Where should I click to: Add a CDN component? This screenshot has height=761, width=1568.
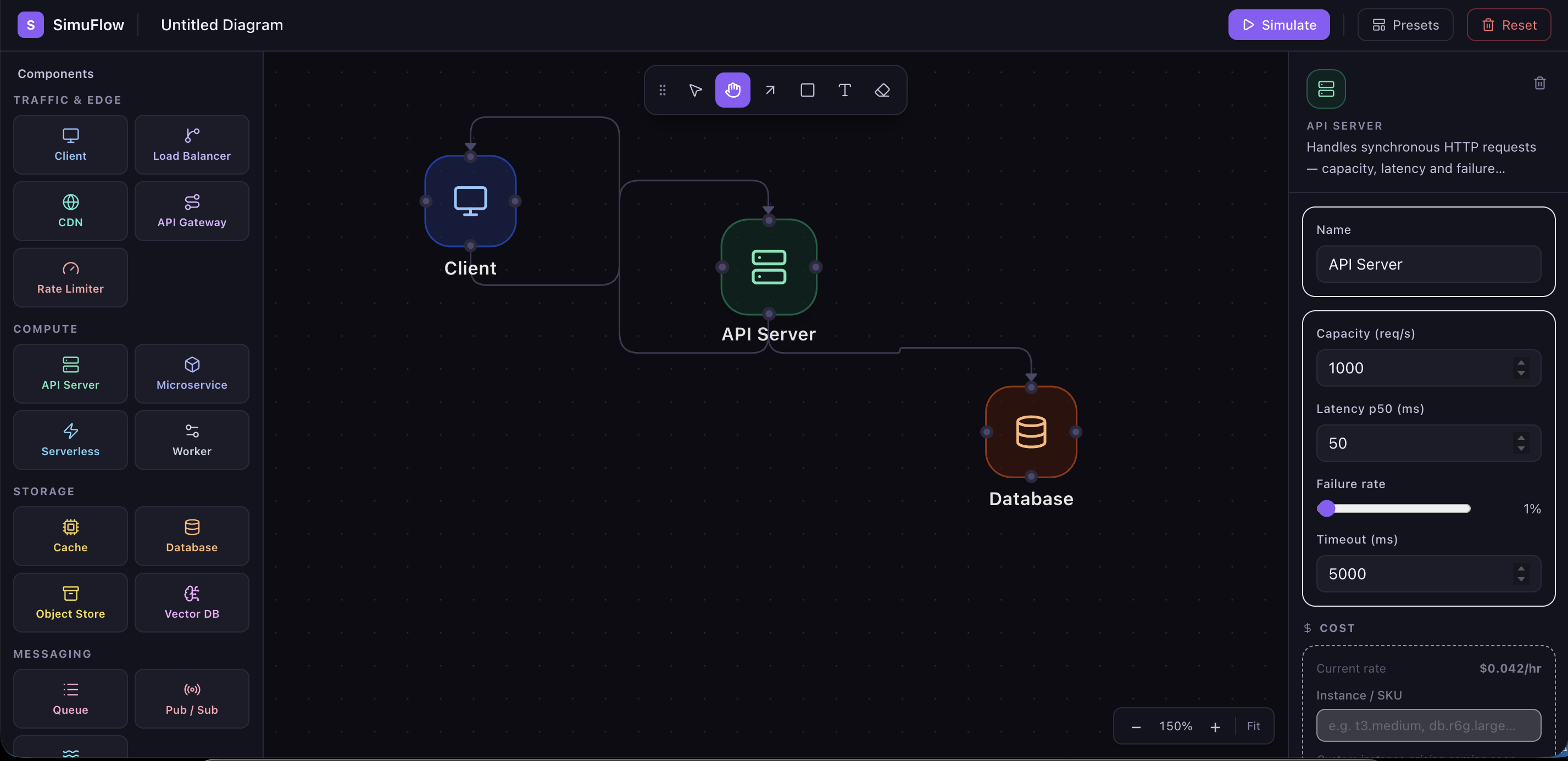pos(71,211)
